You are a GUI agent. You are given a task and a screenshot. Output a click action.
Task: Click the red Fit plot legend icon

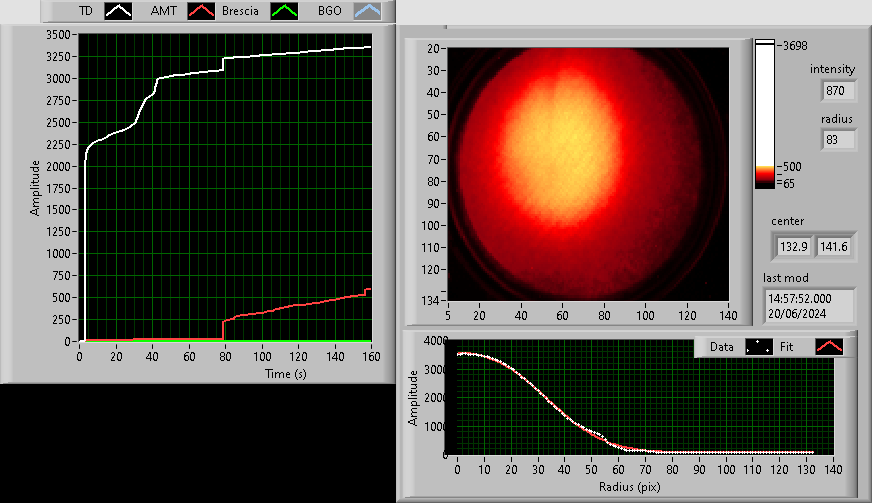pos(830,348)
